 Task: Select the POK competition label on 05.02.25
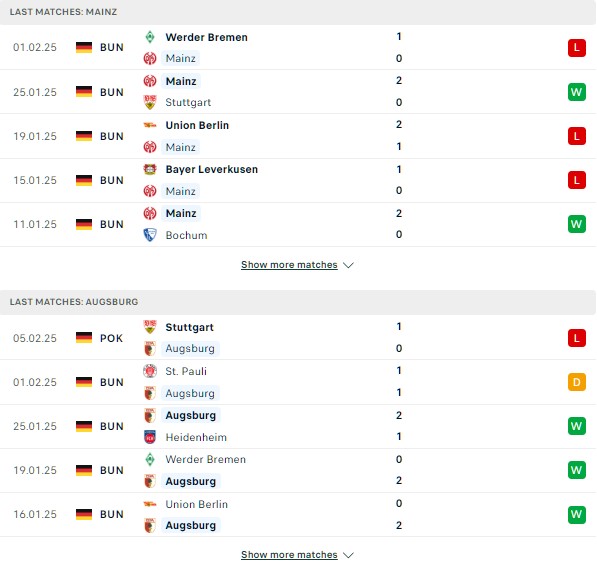click(x=111, y=338)
